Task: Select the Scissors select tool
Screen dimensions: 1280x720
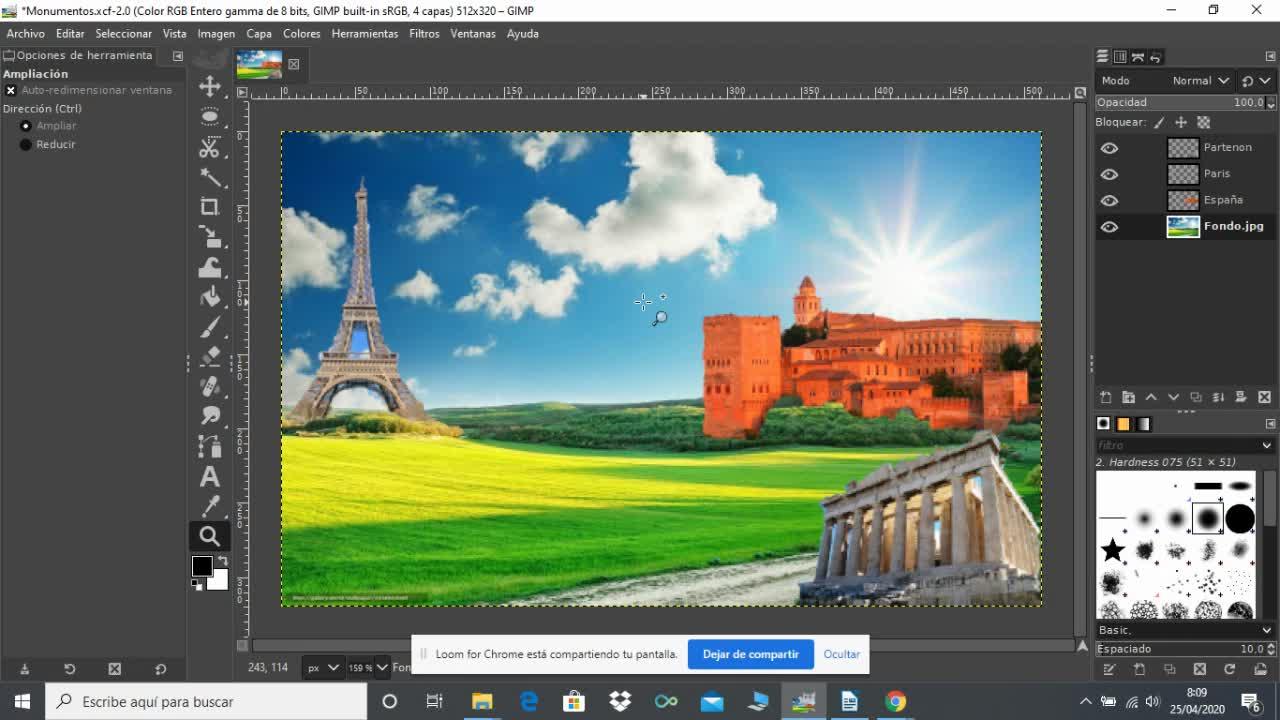Action: pos(210,147)
